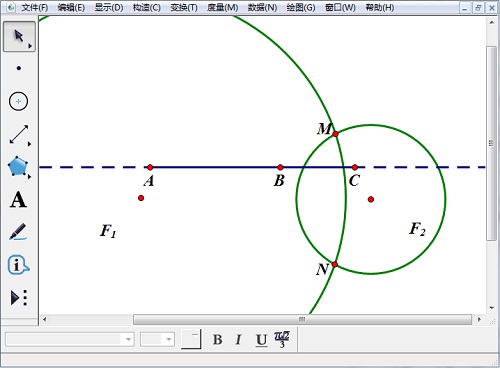Open the Custom tools button
The image size is (500, 368).
19,298
